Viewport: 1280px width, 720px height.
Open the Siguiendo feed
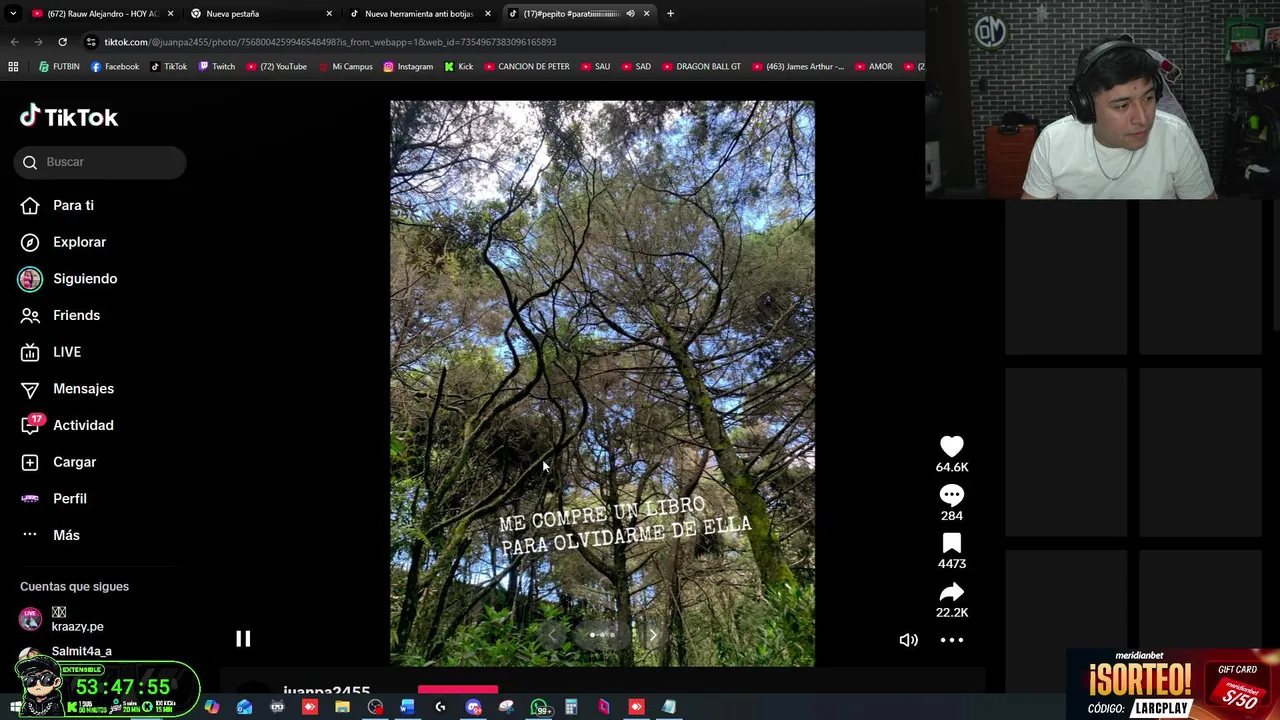coord(85,279)
